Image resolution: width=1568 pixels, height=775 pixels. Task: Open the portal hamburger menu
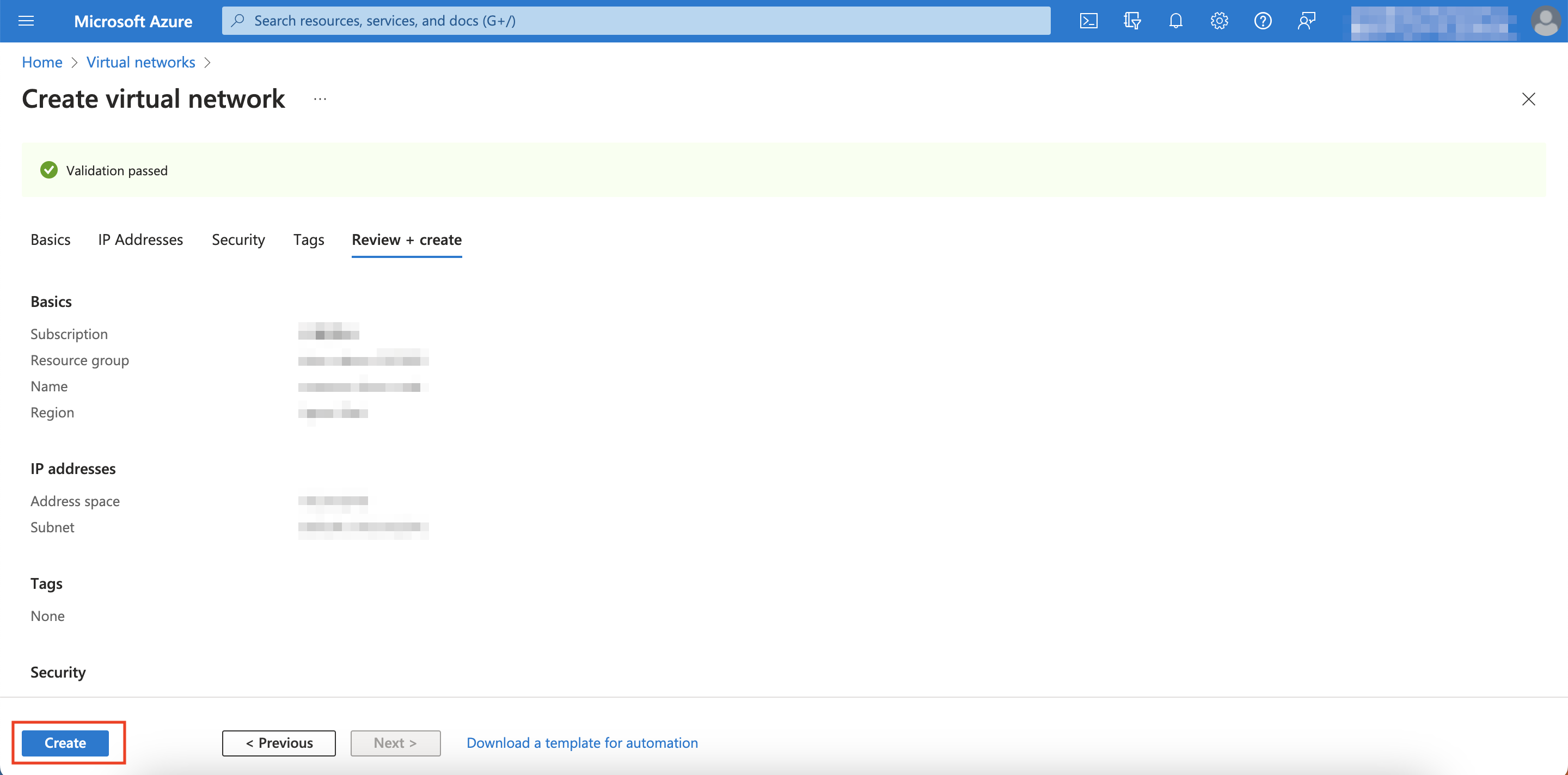pyautogui.click(x=26, y=20)
